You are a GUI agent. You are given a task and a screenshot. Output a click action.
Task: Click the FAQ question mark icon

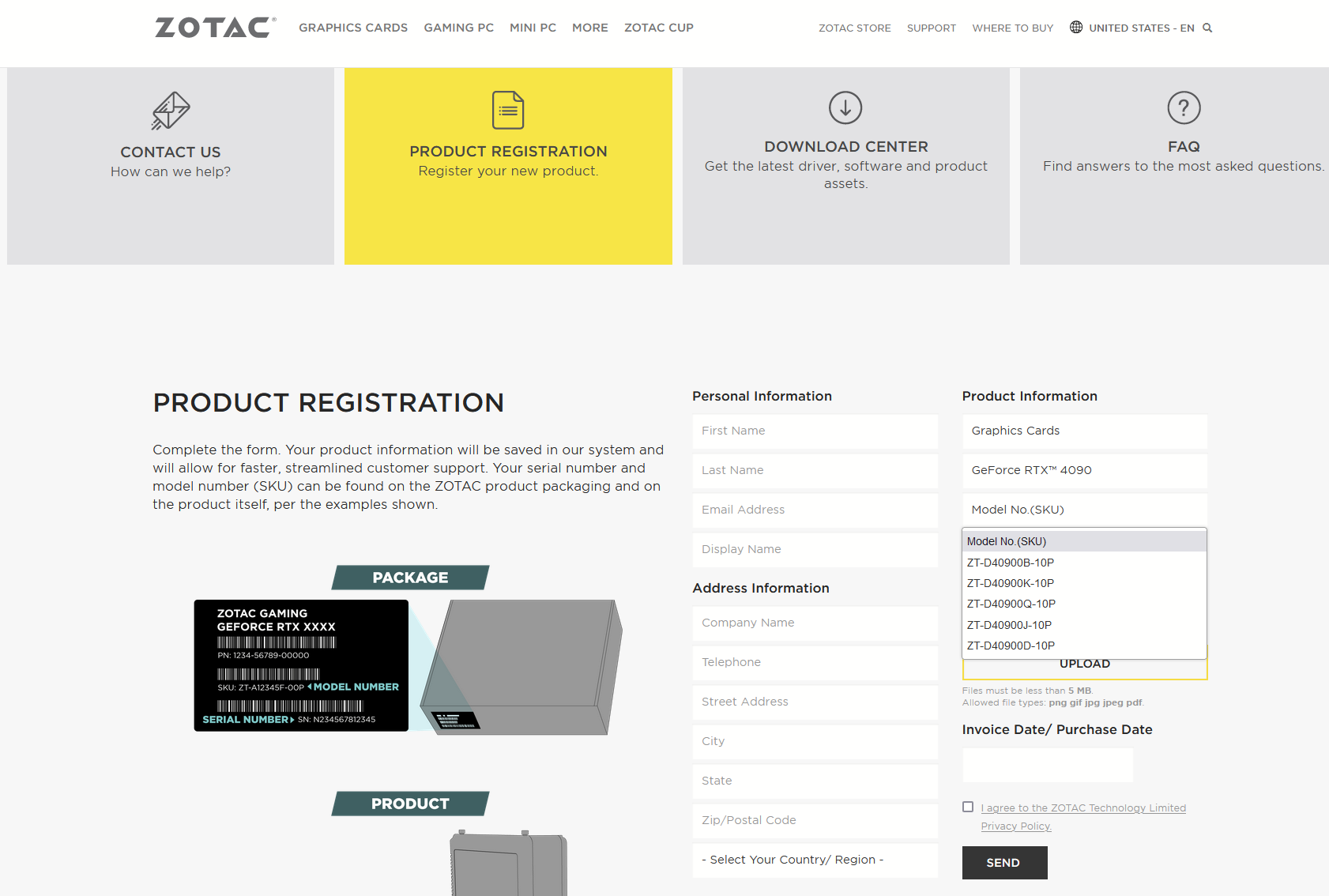1184,107
